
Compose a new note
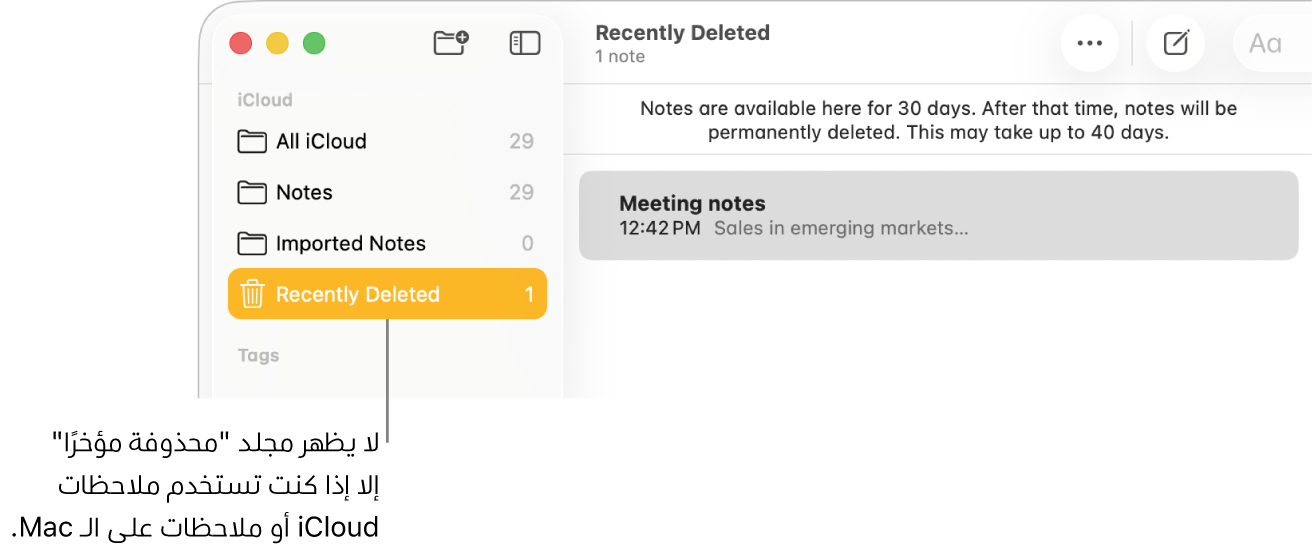[1176, 44]
